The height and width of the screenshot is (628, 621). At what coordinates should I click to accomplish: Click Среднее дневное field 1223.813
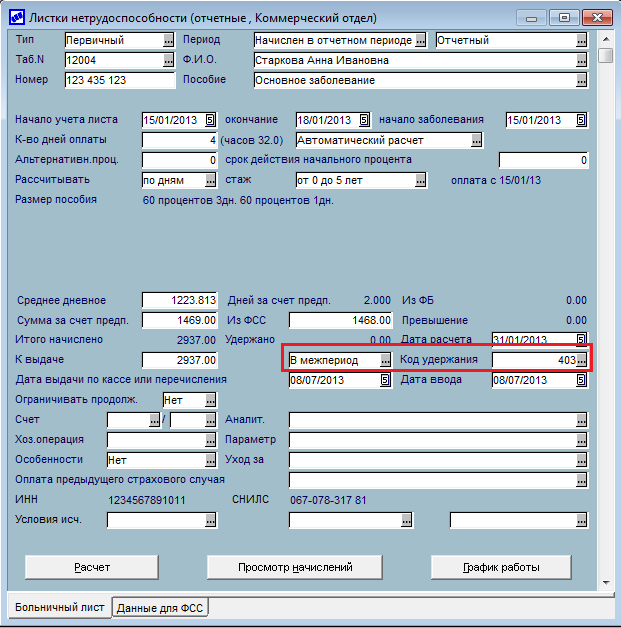coord(179,300)
